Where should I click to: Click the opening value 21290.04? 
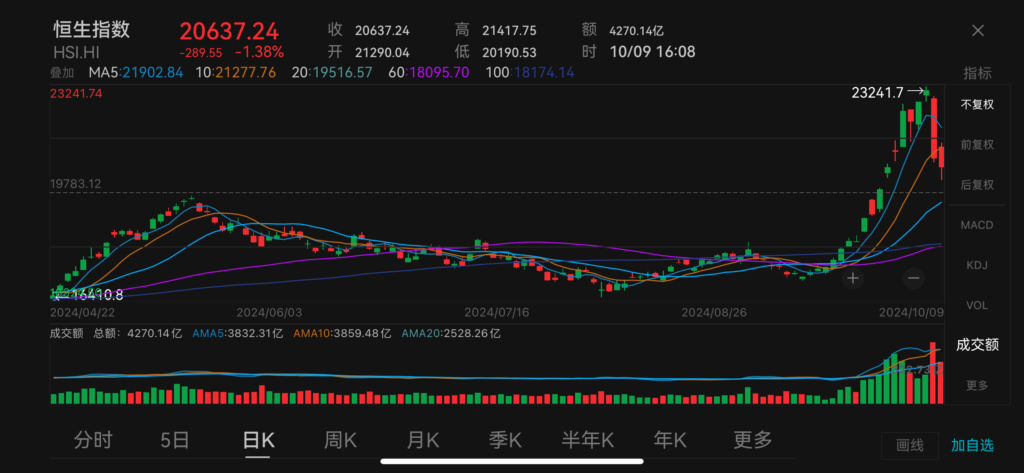coord(382,52)
